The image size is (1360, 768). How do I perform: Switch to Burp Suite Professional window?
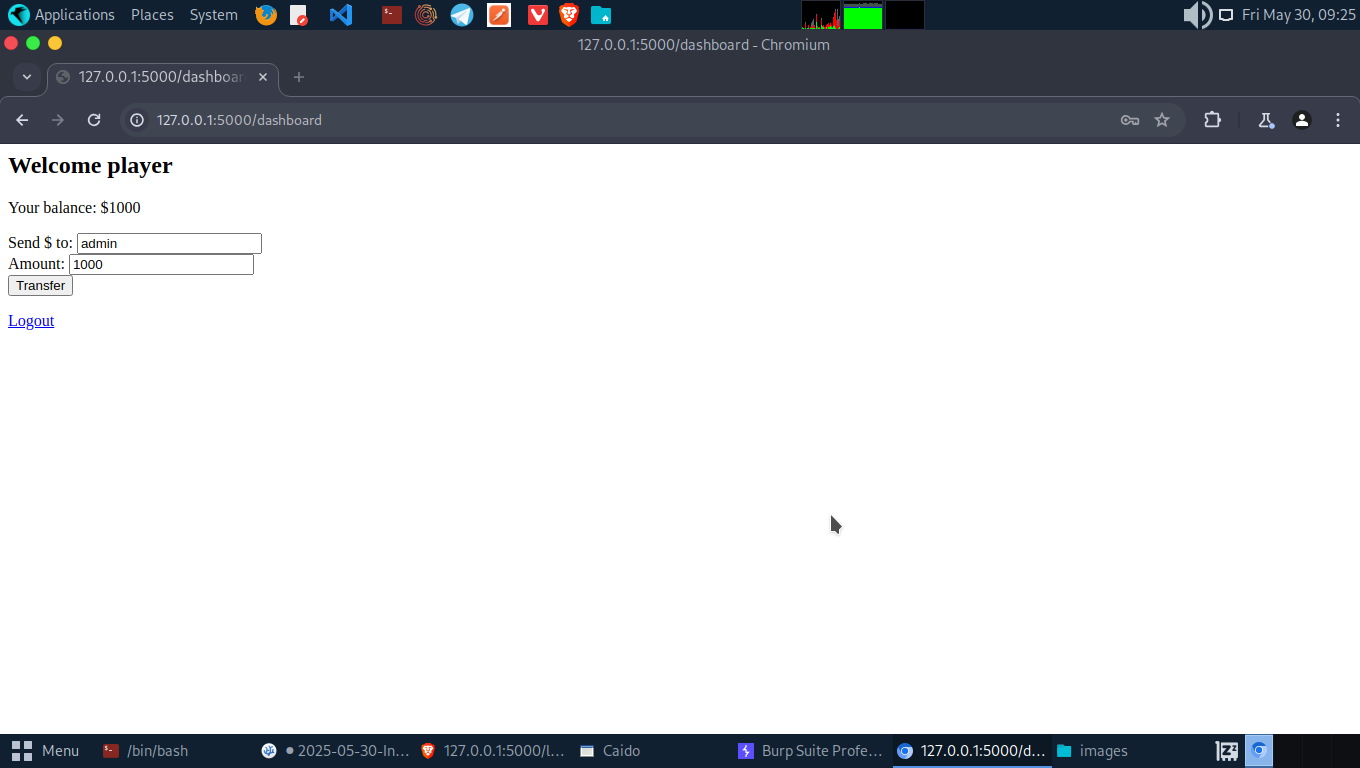pyautogui.click(x=811, y=751)
